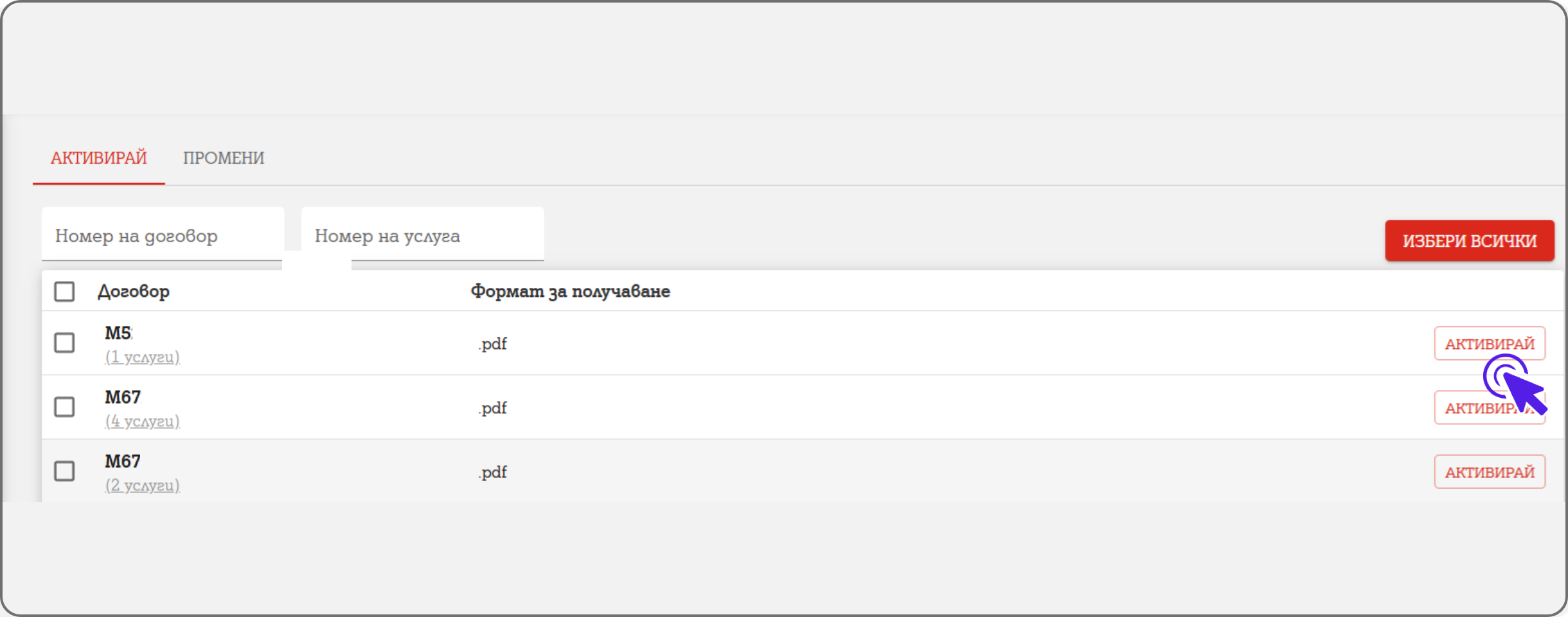The width and height of the screenshot is (1568, 617).
Task: Click the Формат за получаване column header
Action: click(570, 292)
